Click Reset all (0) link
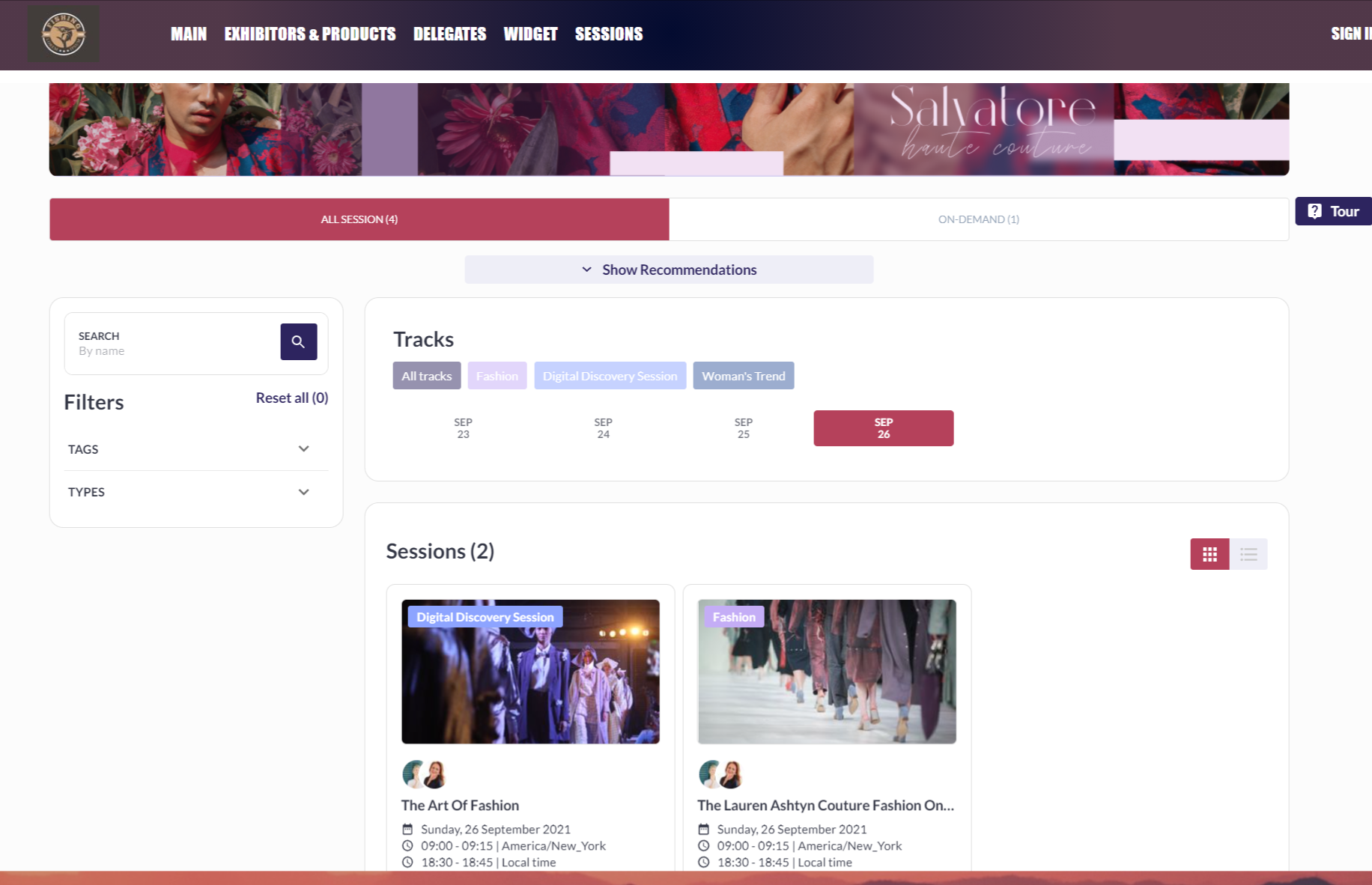 [x=292, y=398]
